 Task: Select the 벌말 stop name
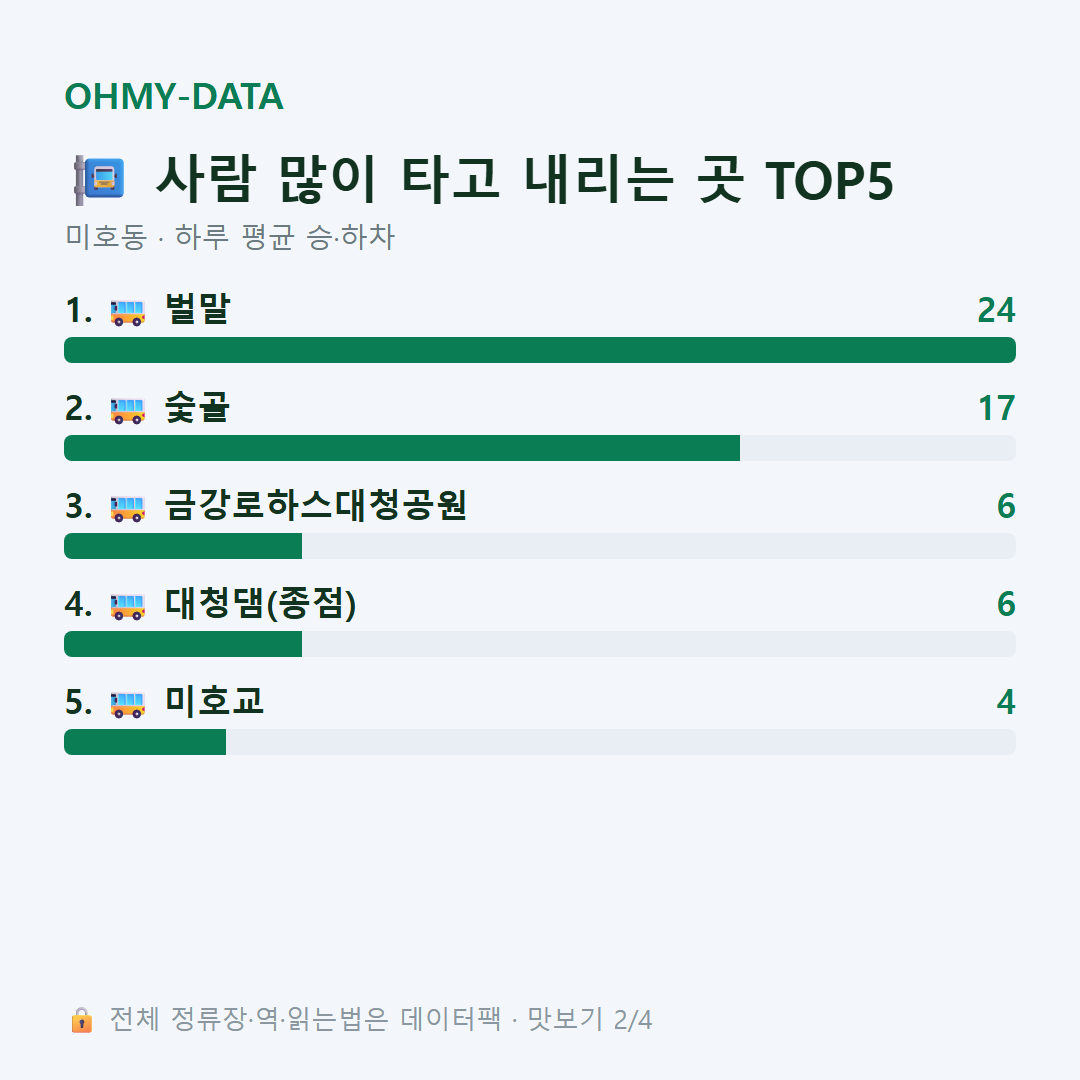[197, 309]
